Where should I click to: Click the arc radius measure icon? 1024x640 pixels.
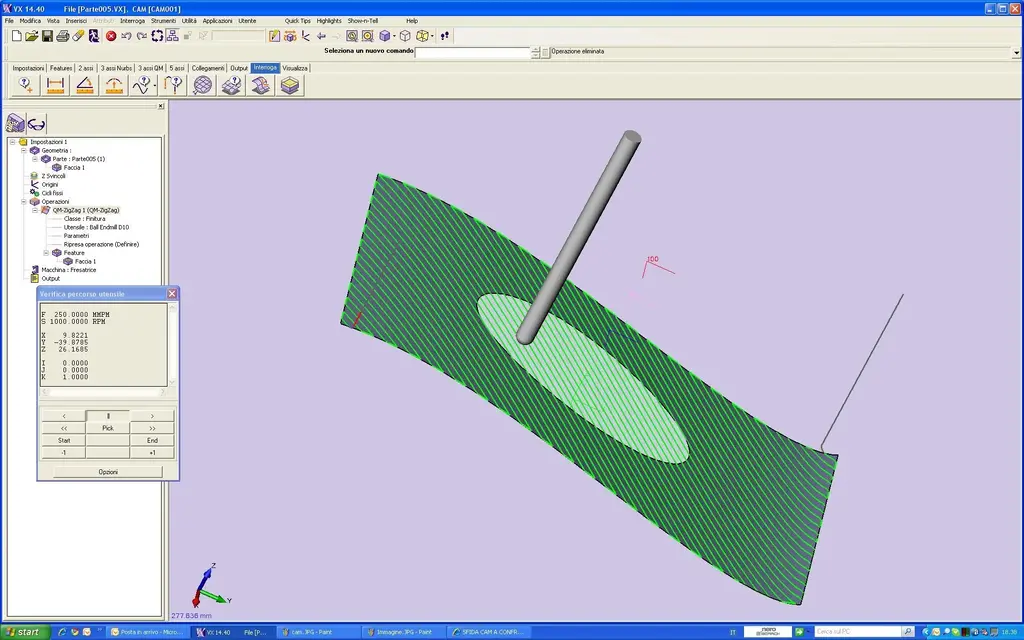[114, 85]
